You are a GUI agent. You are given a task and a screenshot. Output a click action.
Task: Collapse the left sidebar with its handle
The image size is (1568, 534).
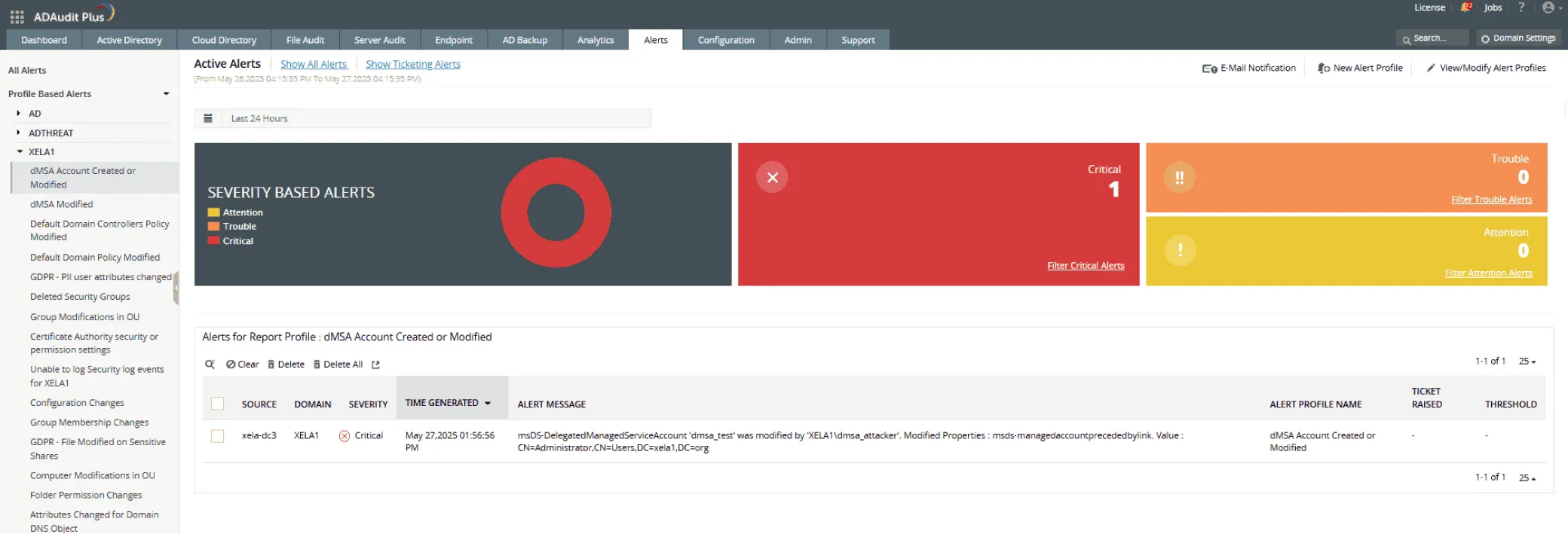click(x=176, y=288)
